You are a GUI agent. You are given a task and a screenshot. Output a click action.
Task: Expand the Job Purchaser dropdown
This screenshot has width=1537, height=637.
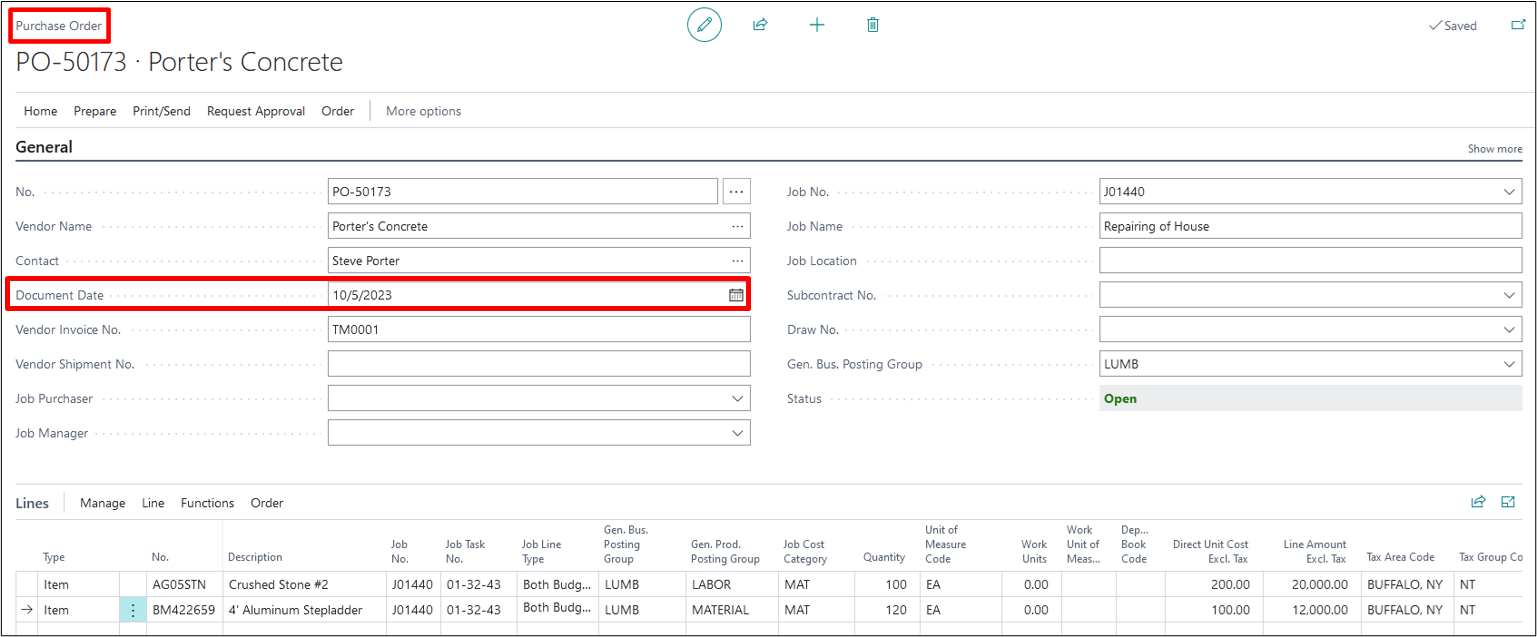click(737, 399)
